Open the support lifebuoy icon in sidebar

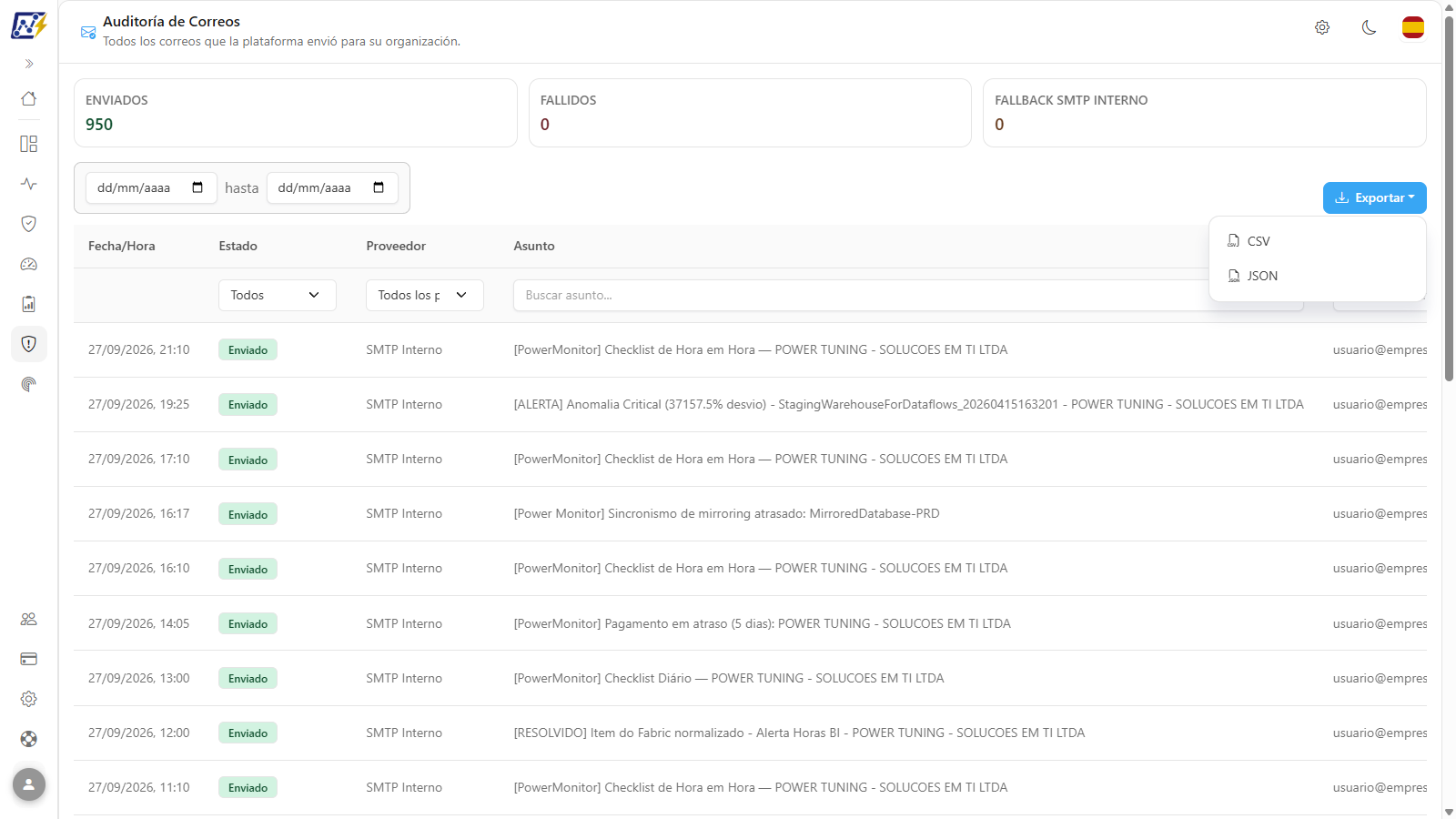point(29,739)
